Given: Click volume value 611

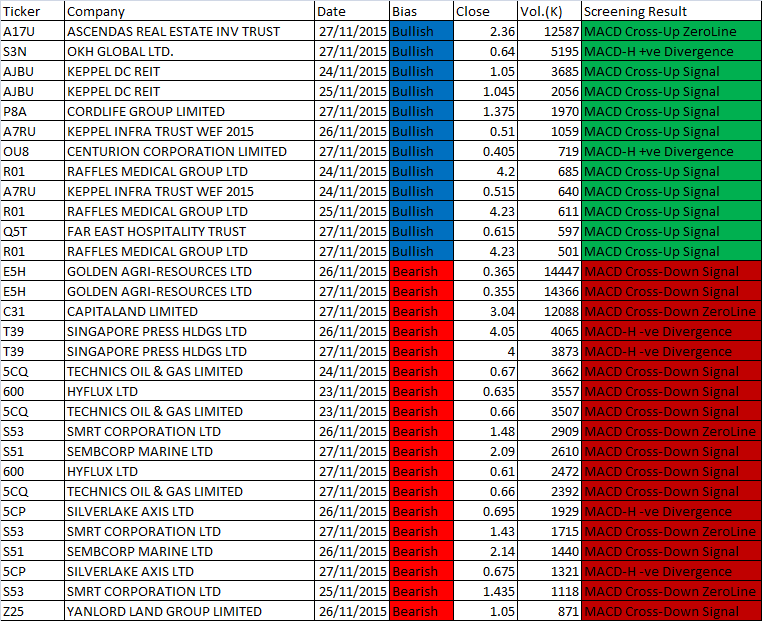Looking at the screenshot, I should tap(549, 211).
